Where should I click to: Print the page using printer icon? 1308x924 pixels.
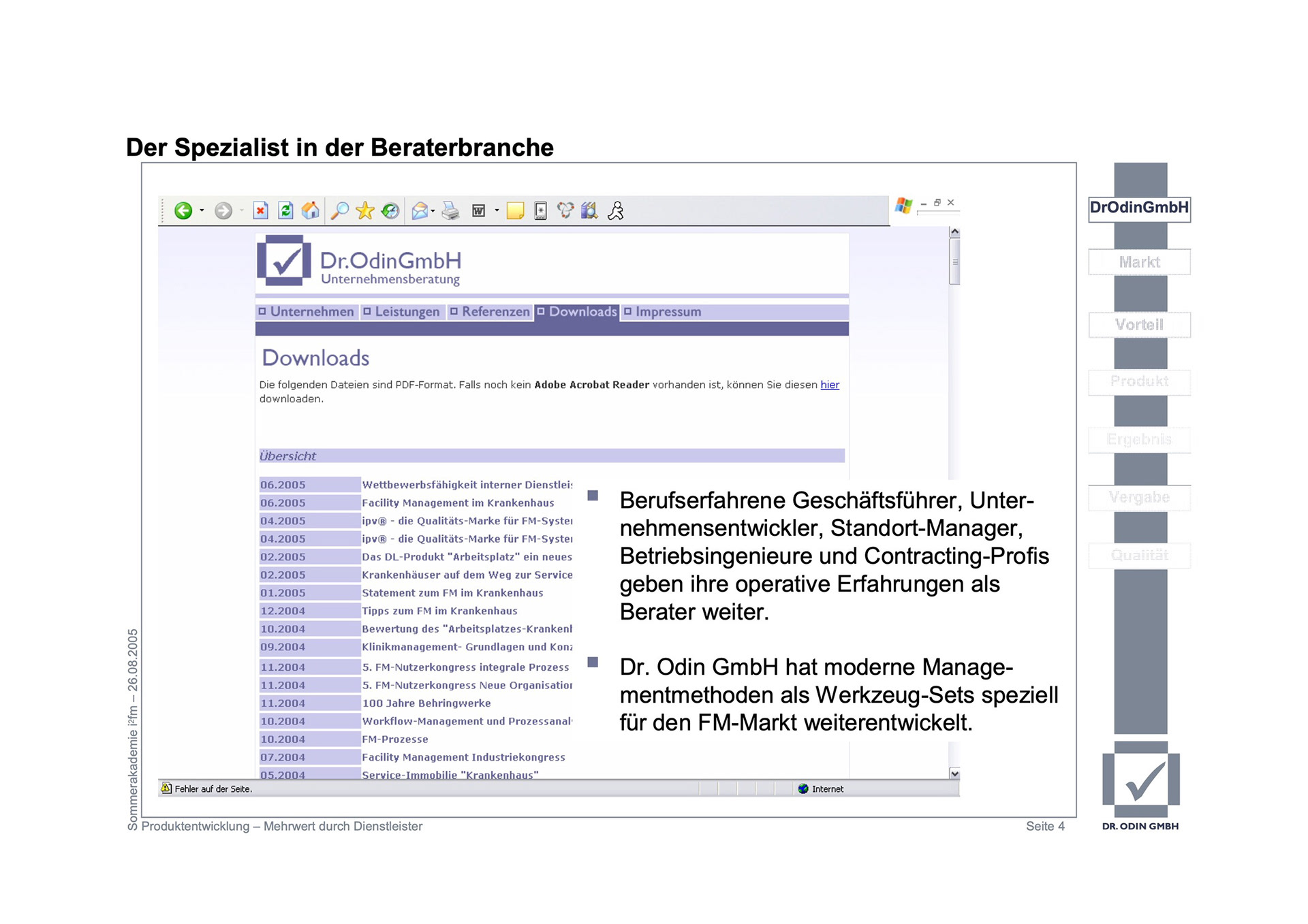pyautogui.click(x=450, y=211)
